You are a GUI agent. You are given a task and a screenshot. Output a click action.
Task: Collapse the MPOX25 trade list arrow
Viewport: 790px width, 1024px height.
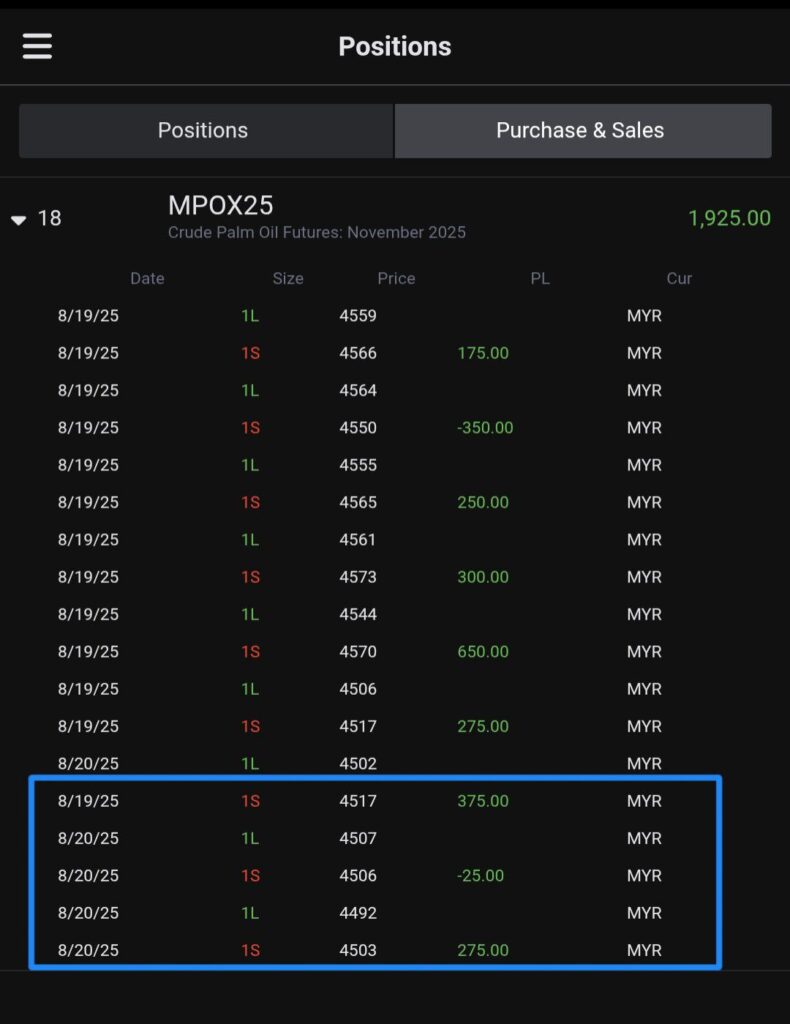click(x=19, y=219)
